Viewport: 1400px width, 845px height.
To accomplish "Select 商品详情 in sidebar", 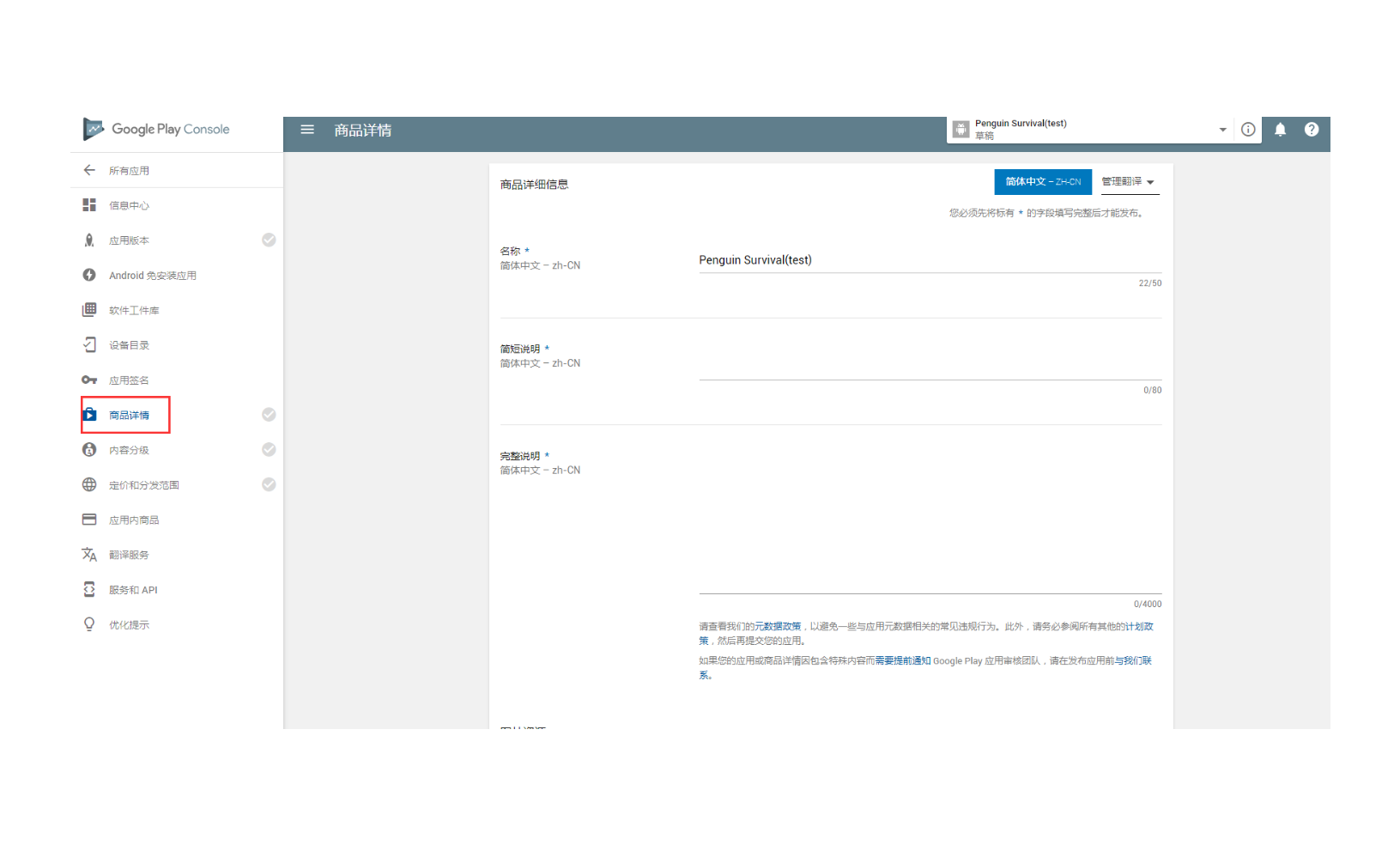I will pos(129,416).
